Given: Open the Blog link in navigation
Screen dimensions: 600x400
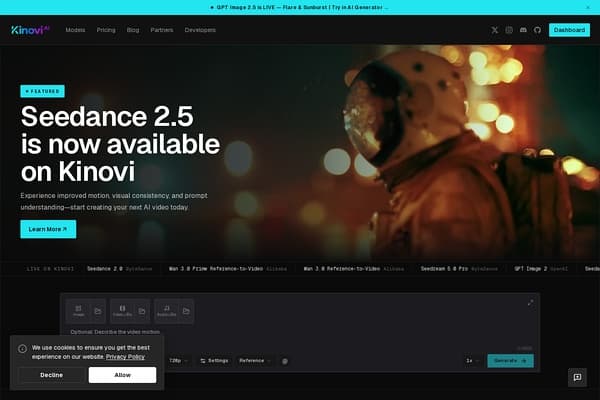Looking at the screenshot, I should [133, 30].
